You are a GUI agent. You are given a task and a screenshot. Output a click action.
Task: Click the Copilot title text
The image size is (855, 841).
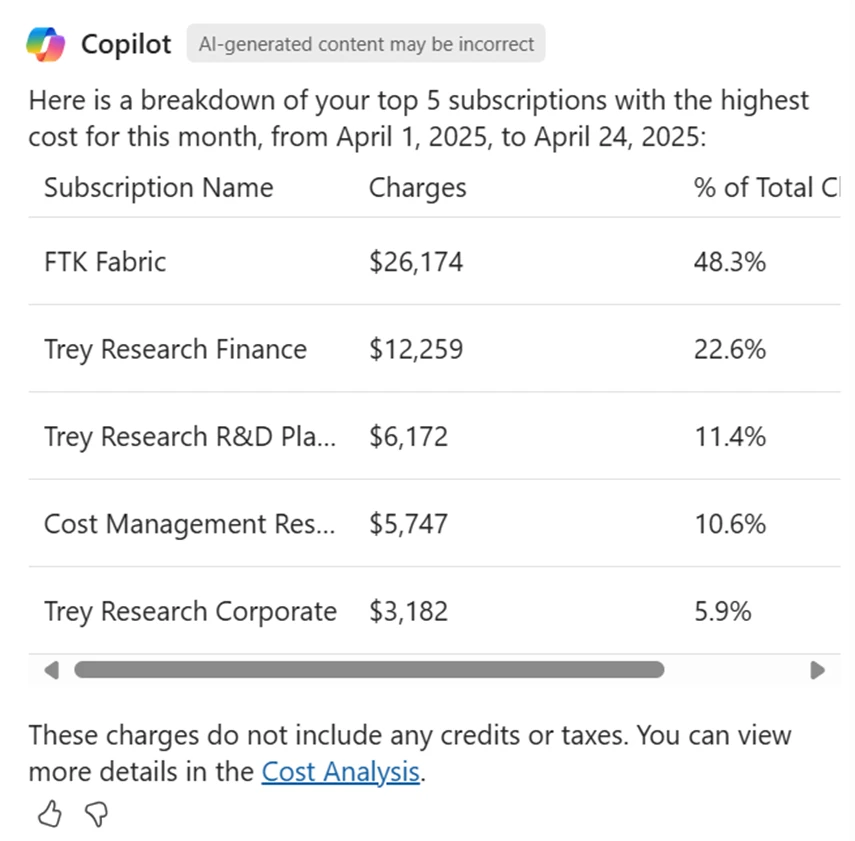point(126,44)
